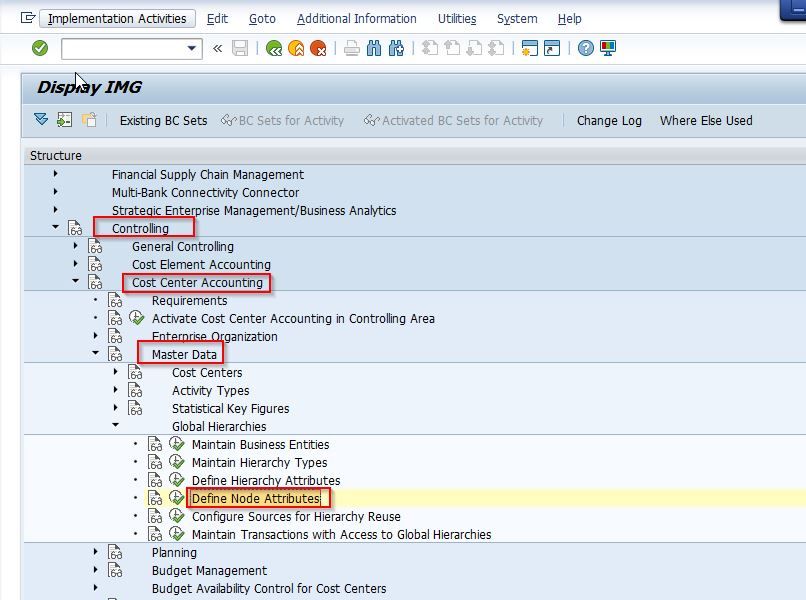The width and height of the screenshot is (806, 600).
Task: Select the Budget Management row
Action: (209, 571)
